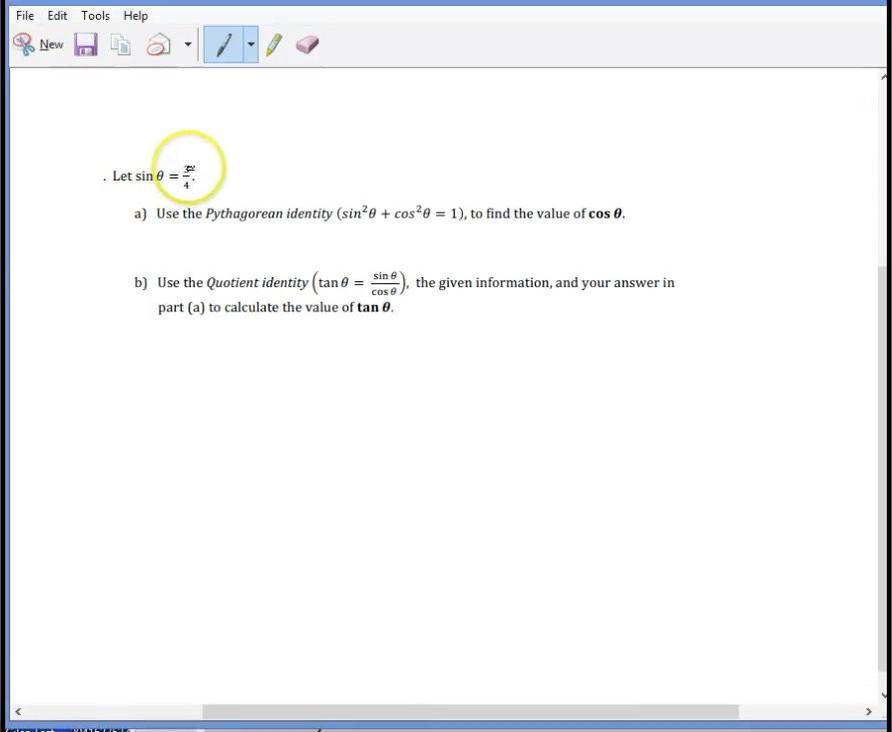Click the equation 'sin²θ + cos²θ = 1'

pos(399,214)
